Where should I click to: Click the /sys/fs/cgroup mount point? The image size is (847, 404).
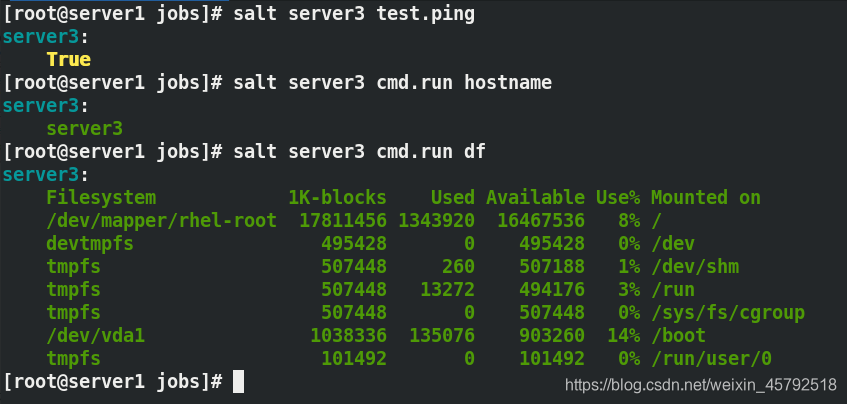pyautogui.click(x=728, y=313)
